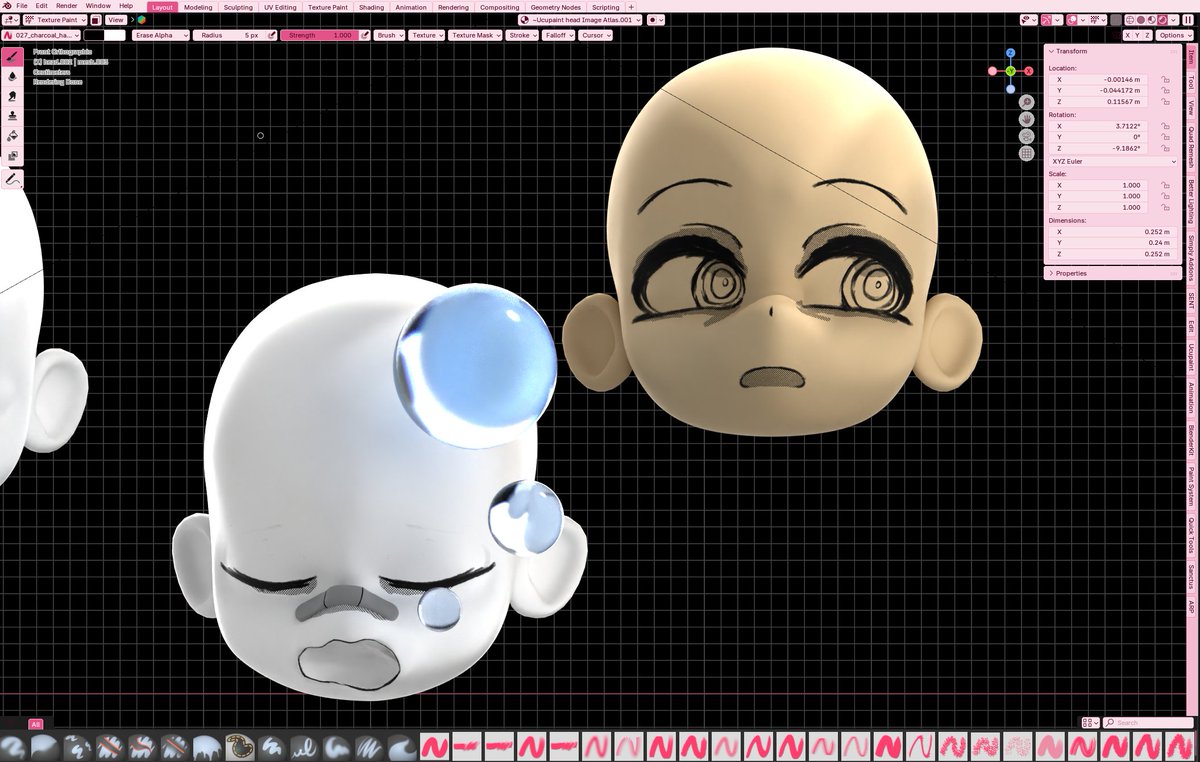Select the Mask tool

[x=12, y=156]
